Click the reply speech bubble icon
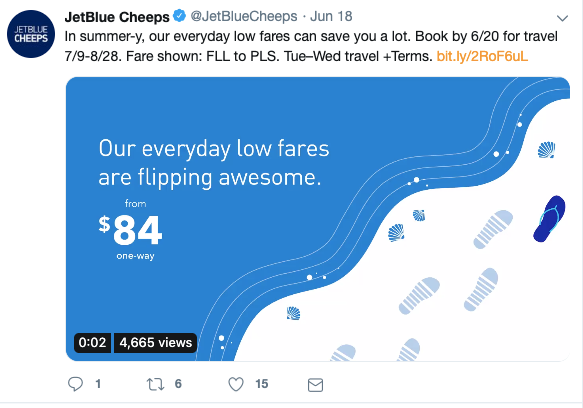This screenshot has height=408, width=583. pos(75,384)
